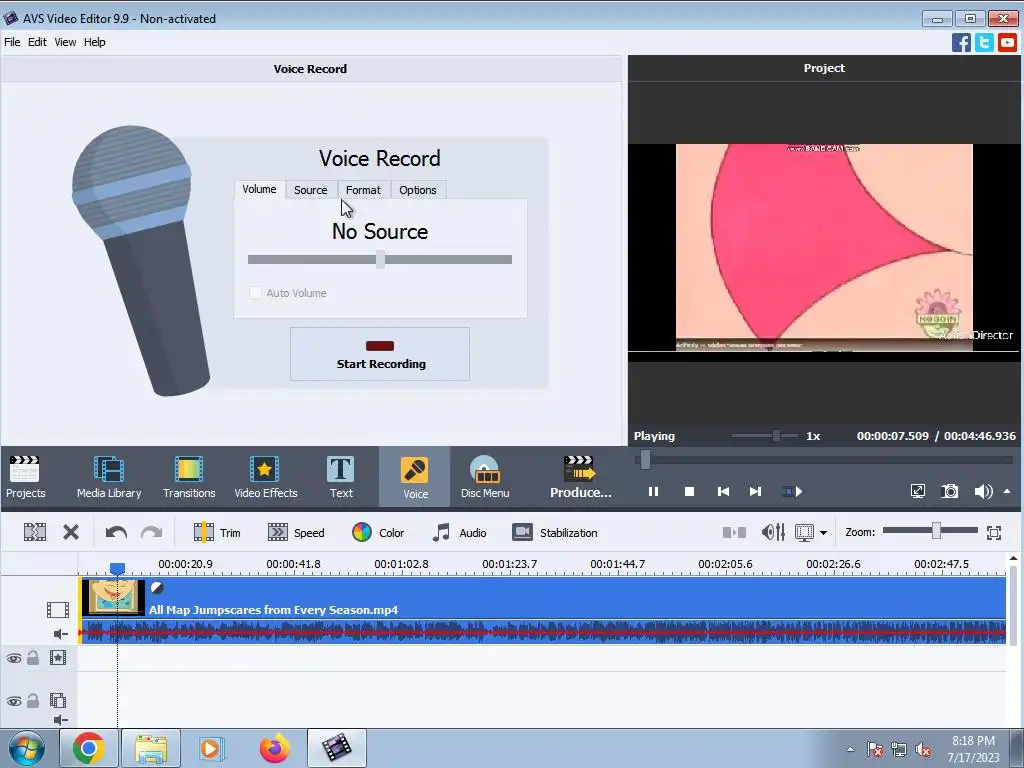Enable the Auto Volume checkbox

[x=255, y=293]
